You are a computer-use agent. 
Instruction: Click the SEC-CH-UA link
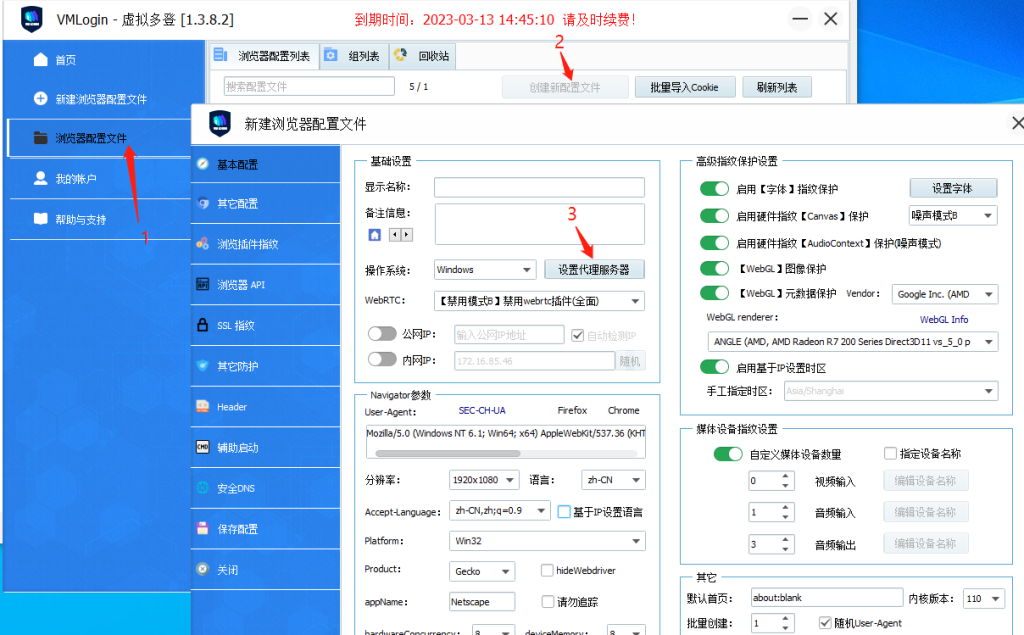[x=482, y=410]
